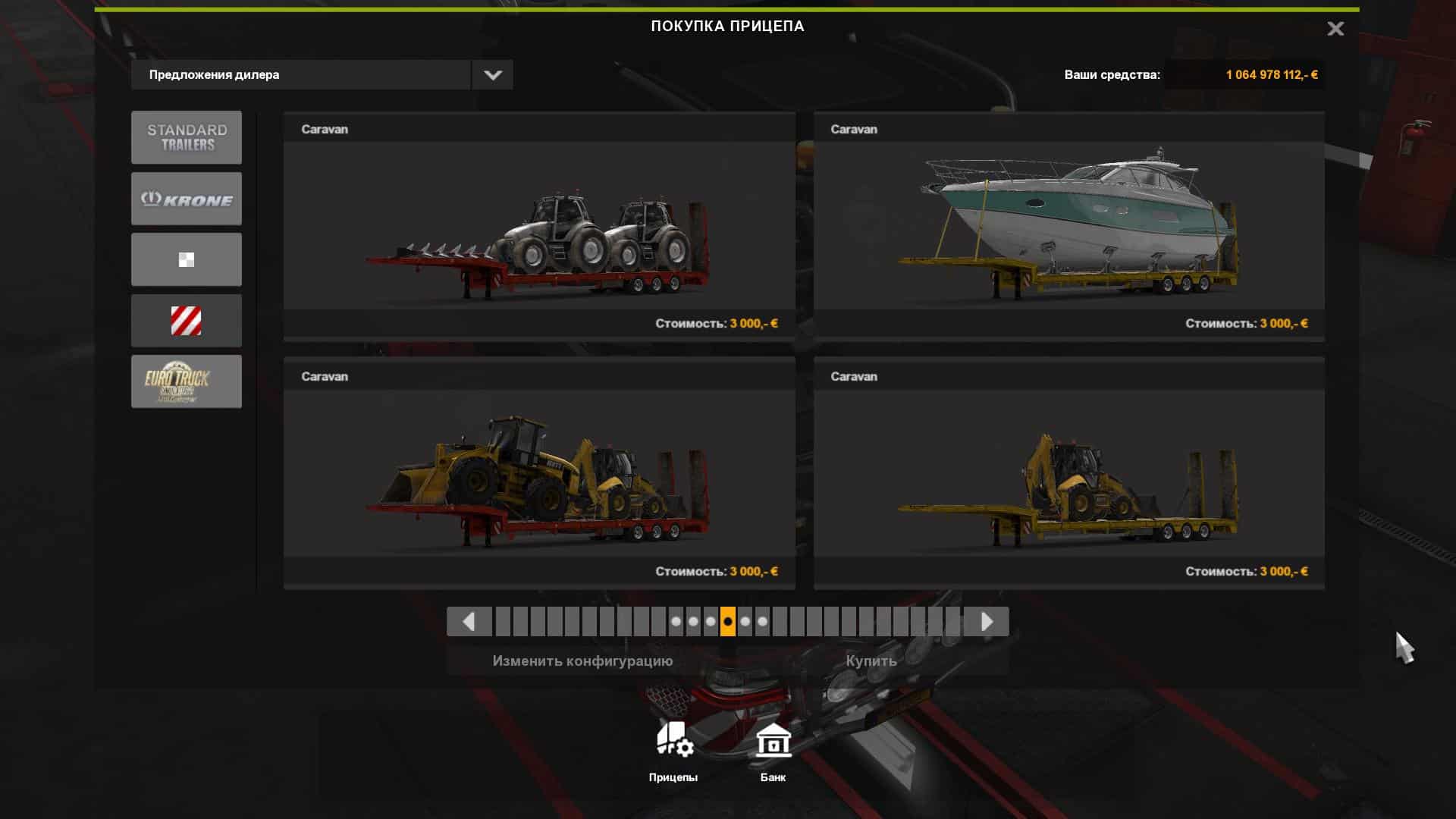The width and height of the screenshot is (1456, 819).
Task: Choose the red-white striped brand icon
Action: [187, 321]
